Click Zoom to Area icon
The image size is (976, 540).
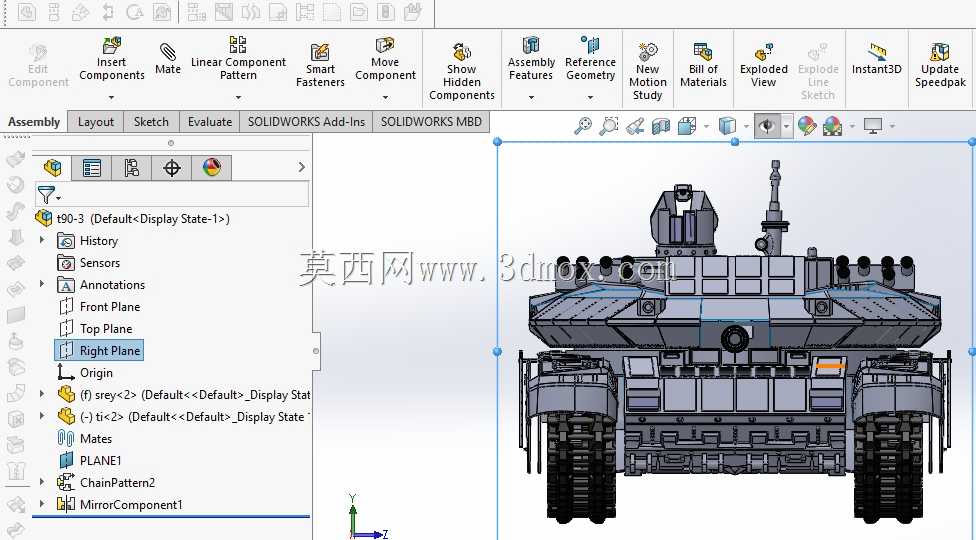(x=608, y=126)
